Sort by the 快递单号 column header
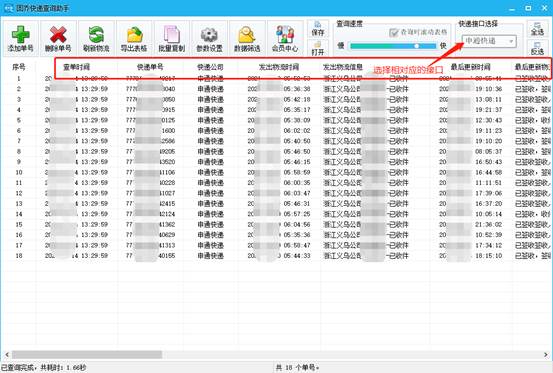553x373 pixels. tap(150, 67)
